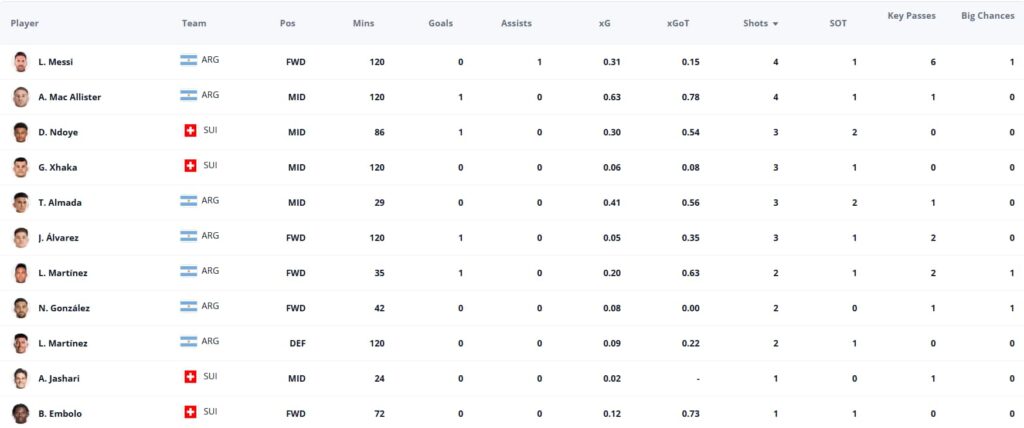The width and height of the screenshot is (1024, 428).
Task: Click the xGoT column header
Action: pos(678,23)
